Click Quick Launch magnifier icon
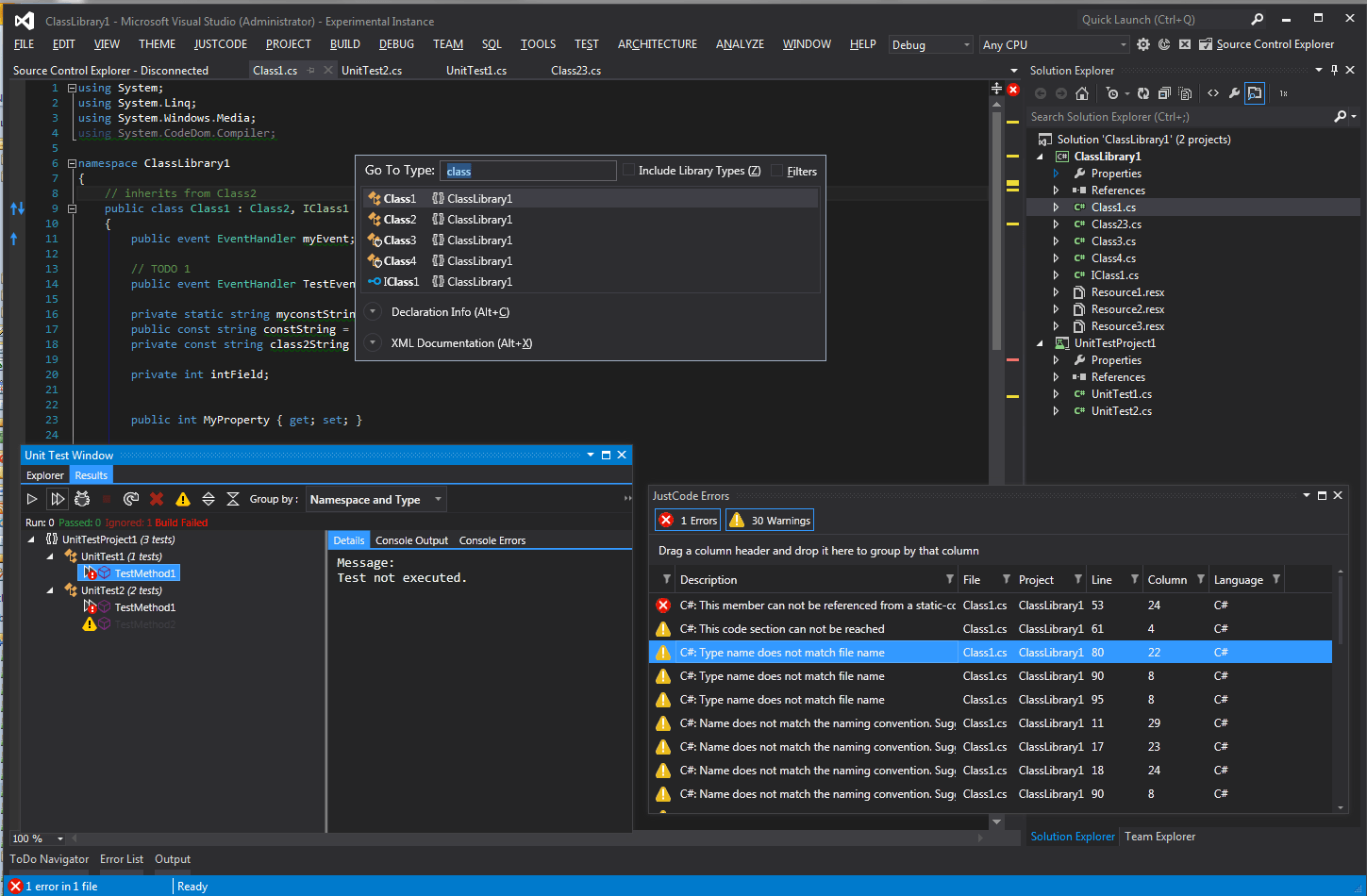 tap(1258, 20)
